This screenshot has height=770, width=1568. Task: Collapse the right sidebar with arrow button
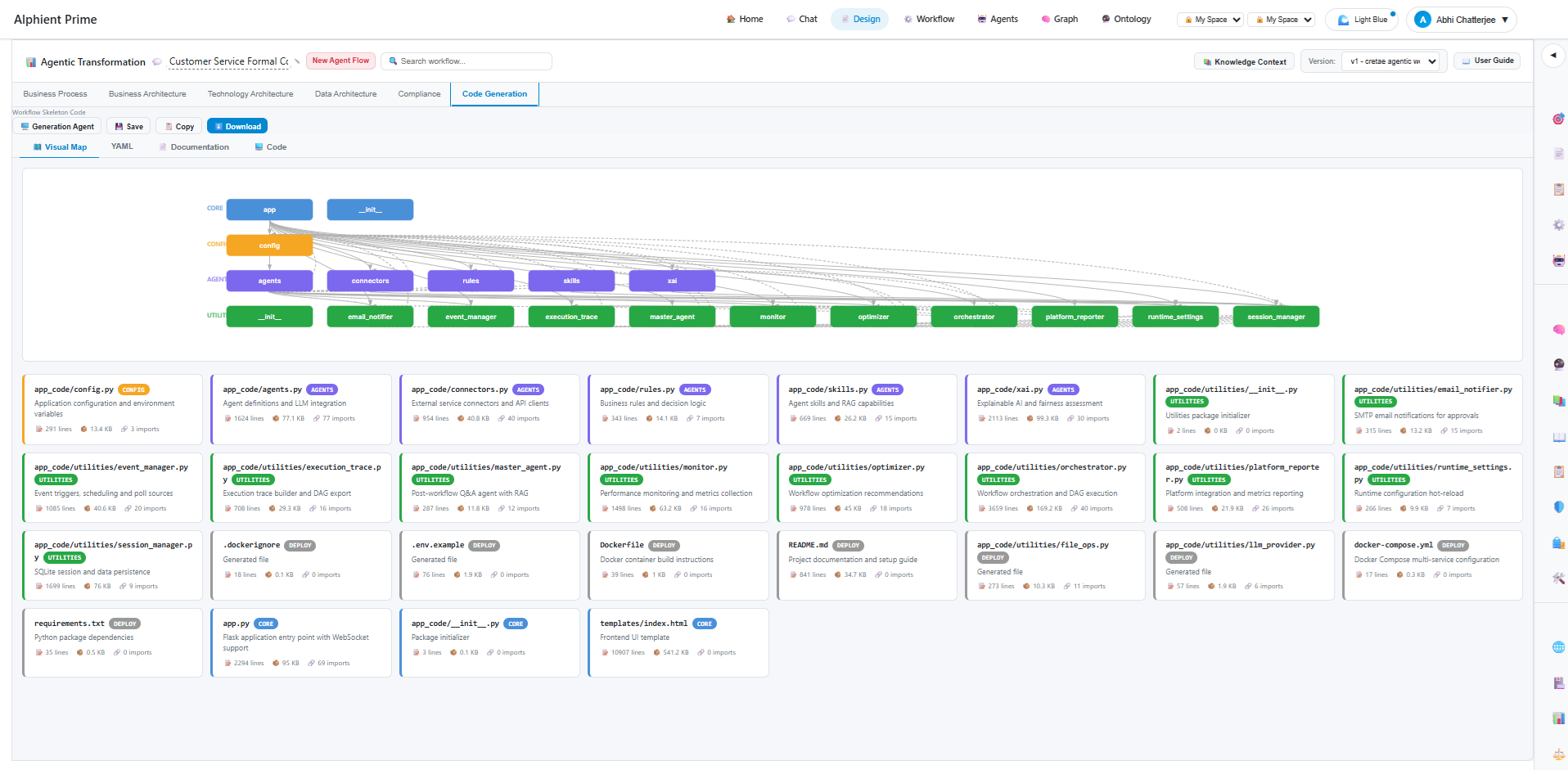click(1552, 56)
